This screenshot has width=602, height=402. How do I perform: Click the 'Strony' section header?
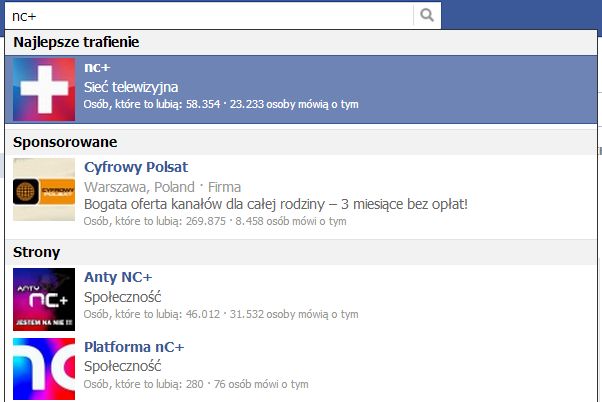(x=36, y=252)
